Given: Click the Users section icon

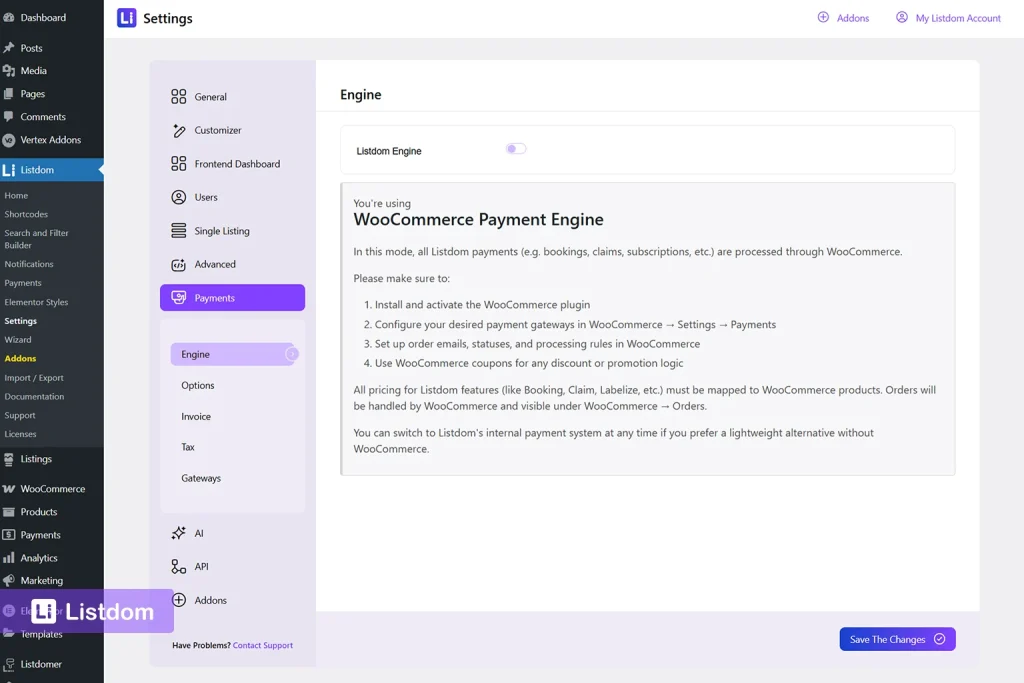Looking at the screenshot, I should [x=178, y=197].
